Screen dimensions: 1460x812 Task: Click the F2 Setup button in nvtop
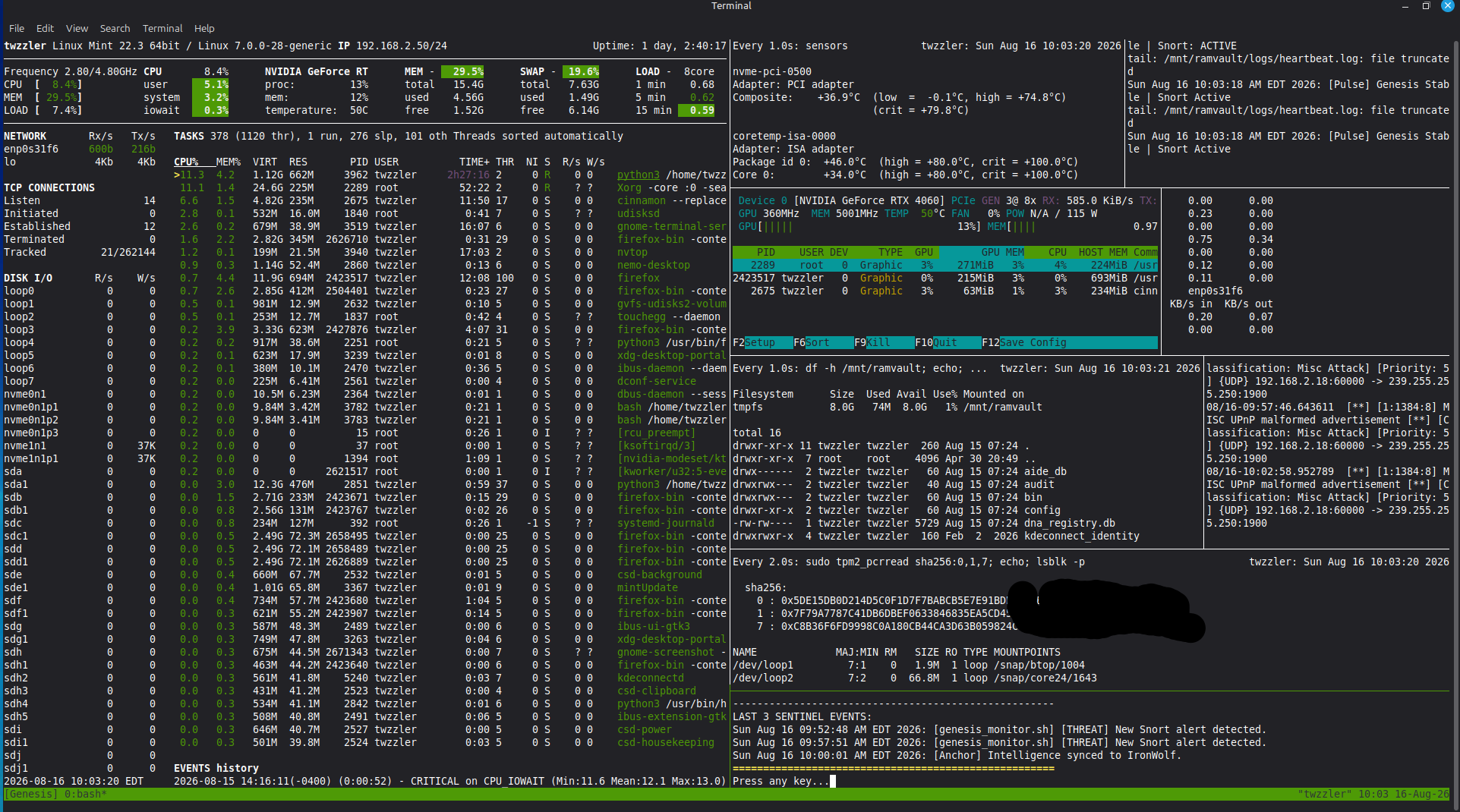click(x=762, y=342)
